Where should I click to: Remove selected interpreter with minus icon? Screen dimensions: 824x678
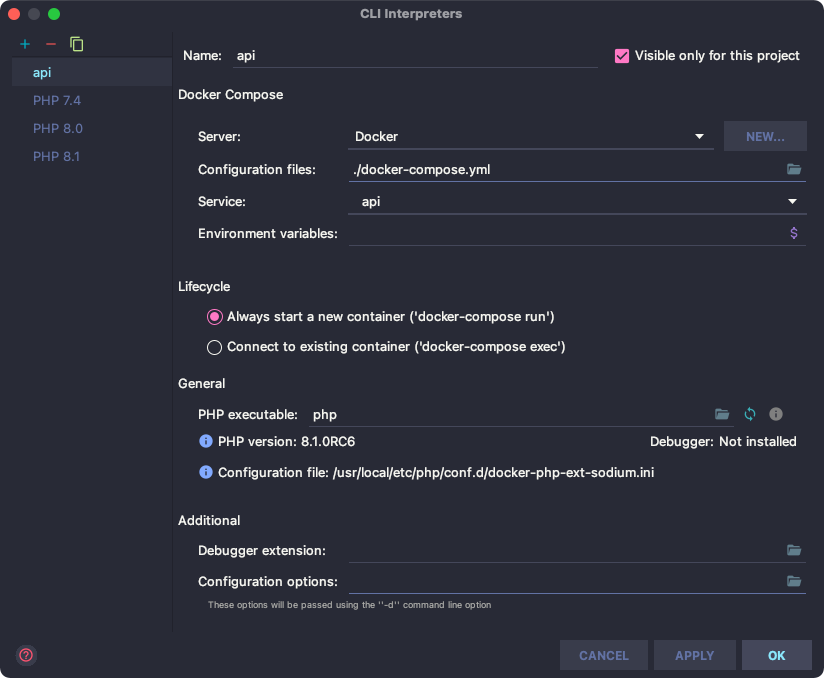tap(50, 44)
